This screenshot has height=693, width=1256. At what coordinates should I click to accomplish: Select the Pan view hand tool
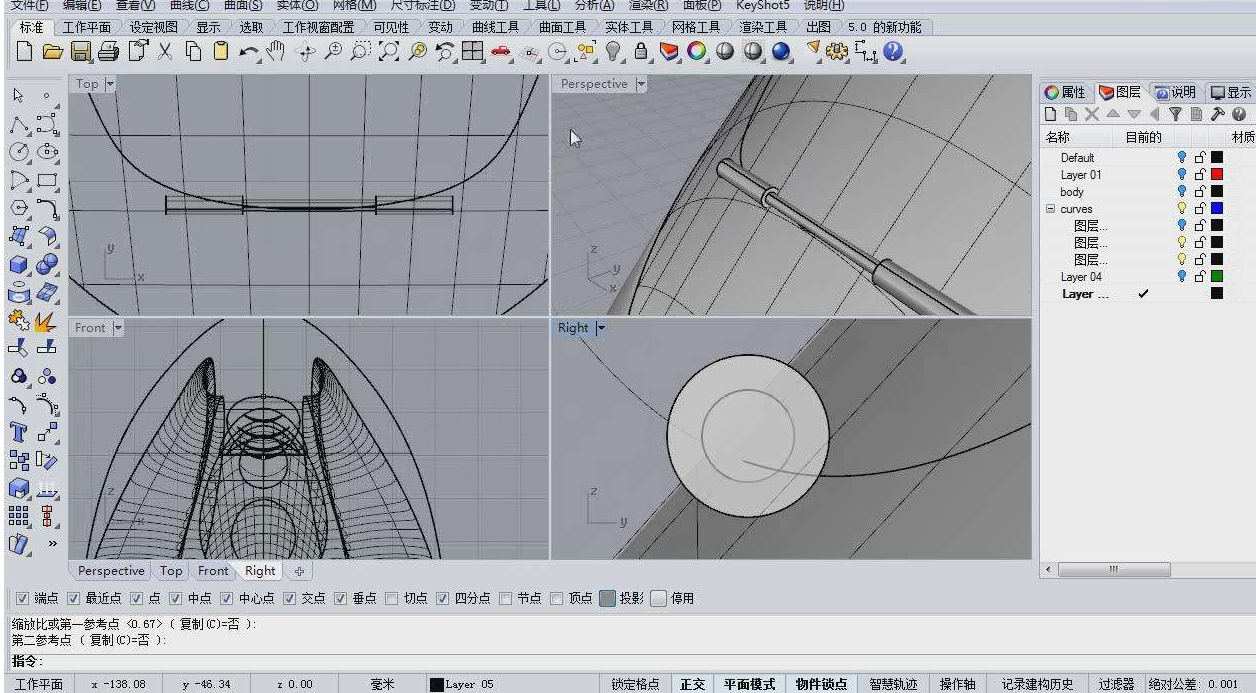(276, 52)
